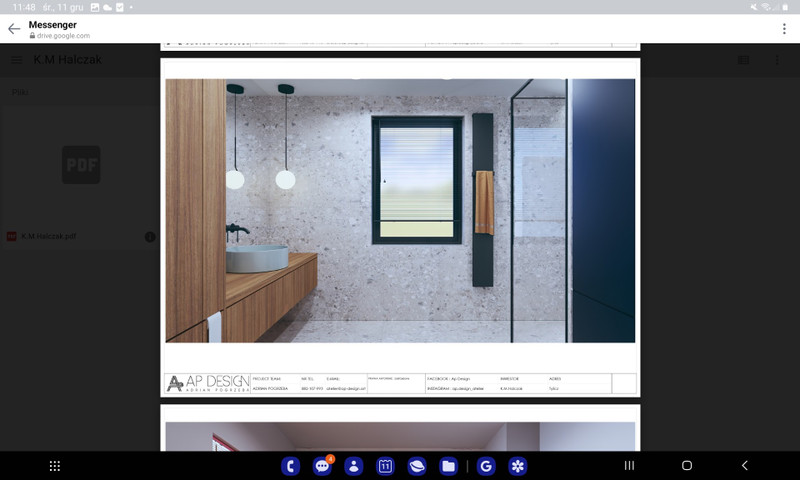
Task: Open the Messages app with notification badge
Action: (x=322, y=466)
